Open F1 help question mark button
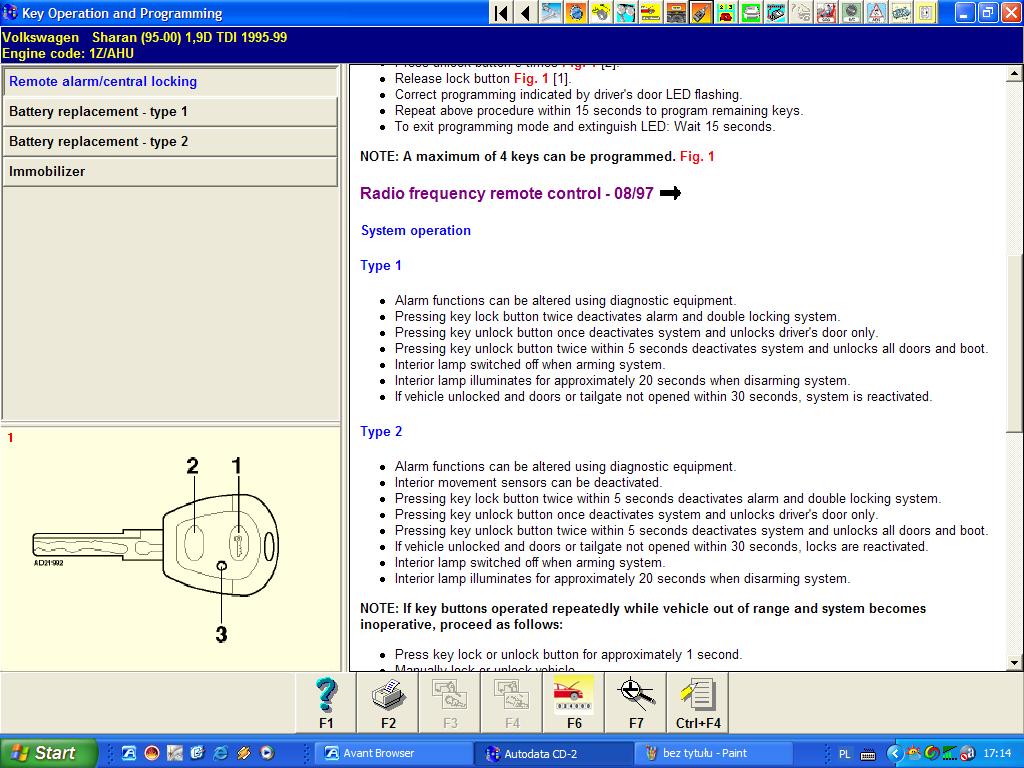1024x768 pixels. 326,702
